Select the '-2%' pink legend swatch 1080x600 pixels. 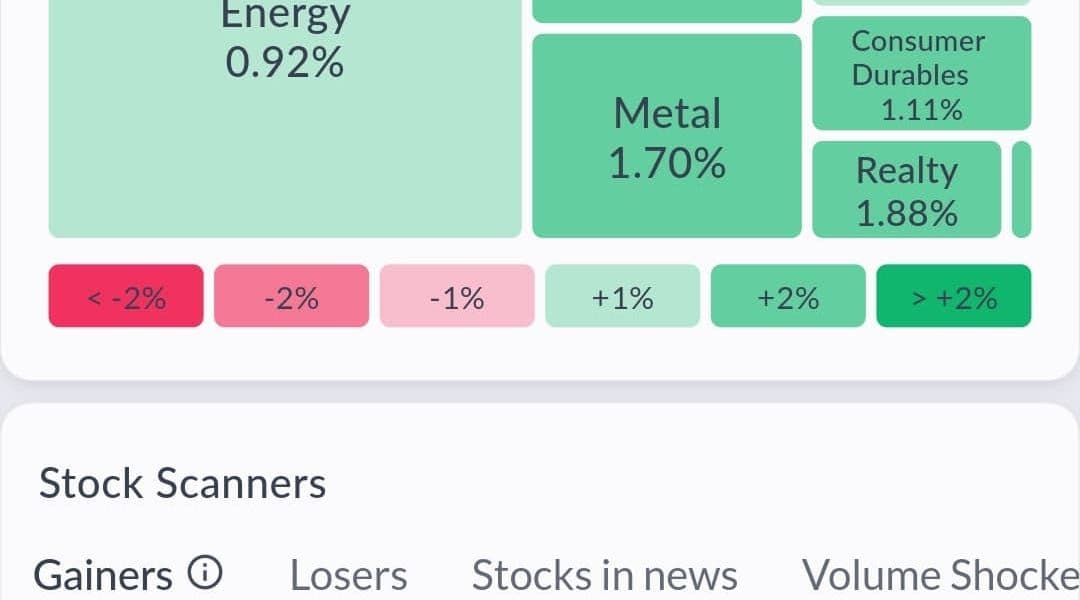(x=291, y=296)
